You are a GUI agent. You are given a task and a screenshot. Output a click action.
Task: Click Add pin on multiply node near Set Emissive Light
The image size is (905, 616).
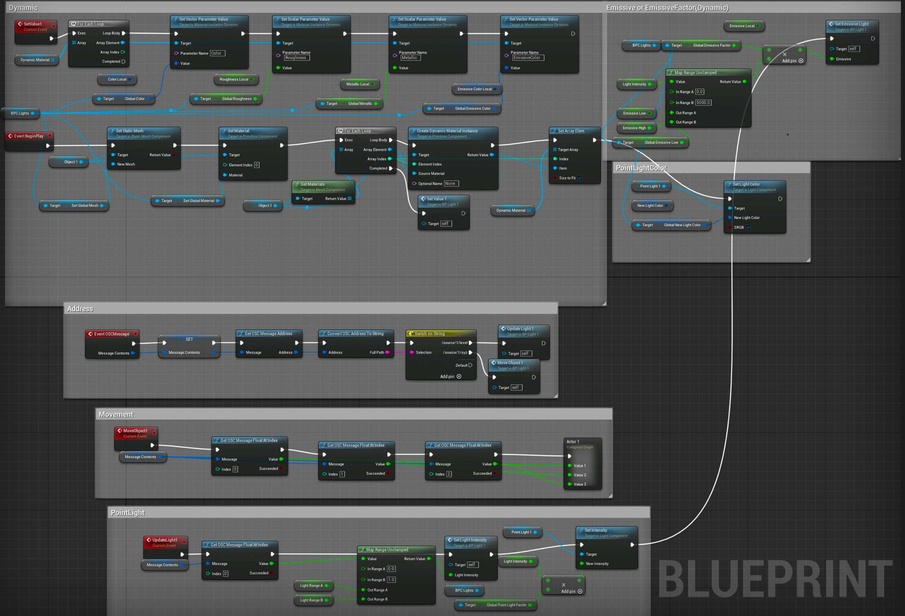click(792, 61)
